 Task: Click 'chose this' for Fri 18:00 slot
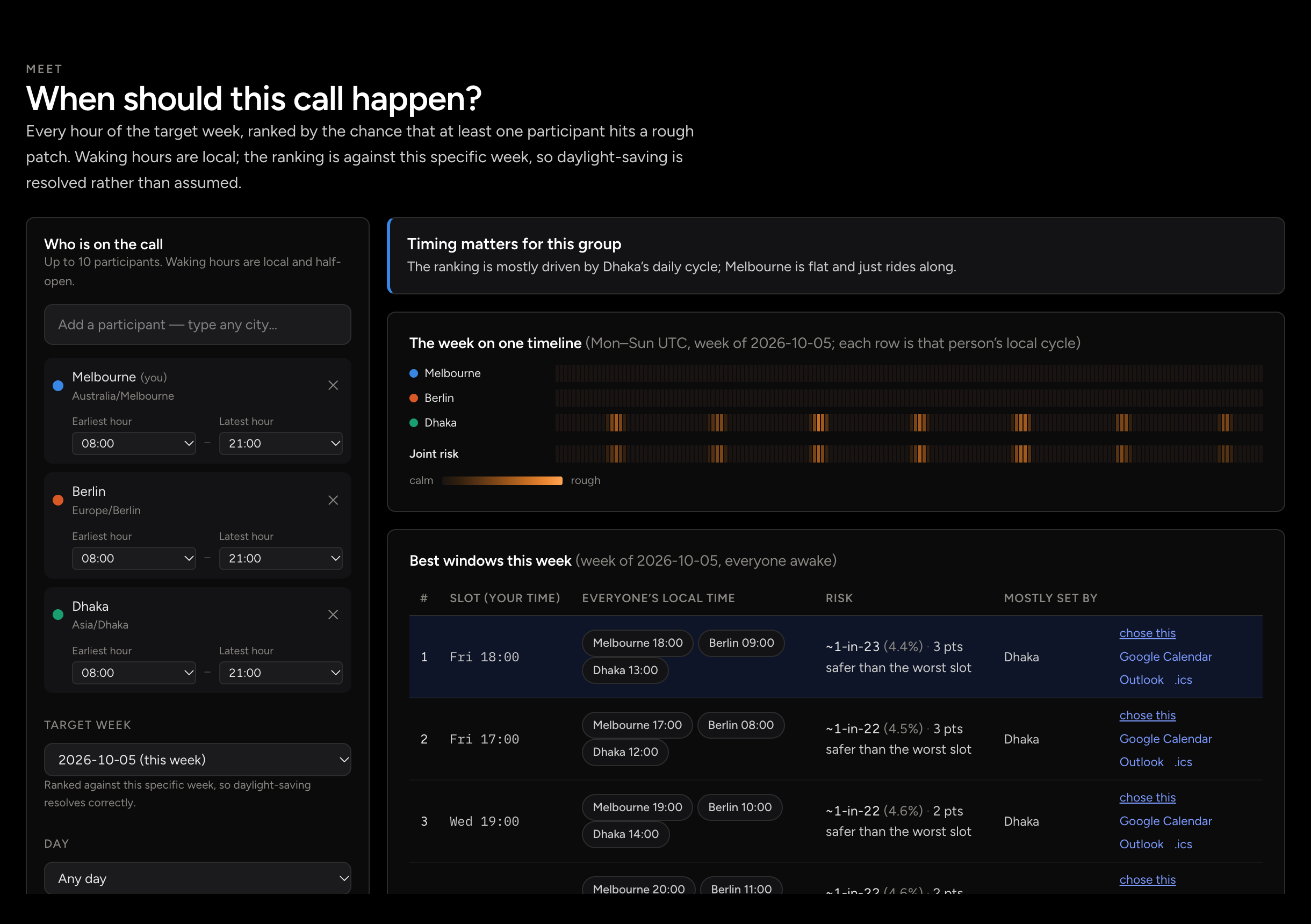[1147, 633]
